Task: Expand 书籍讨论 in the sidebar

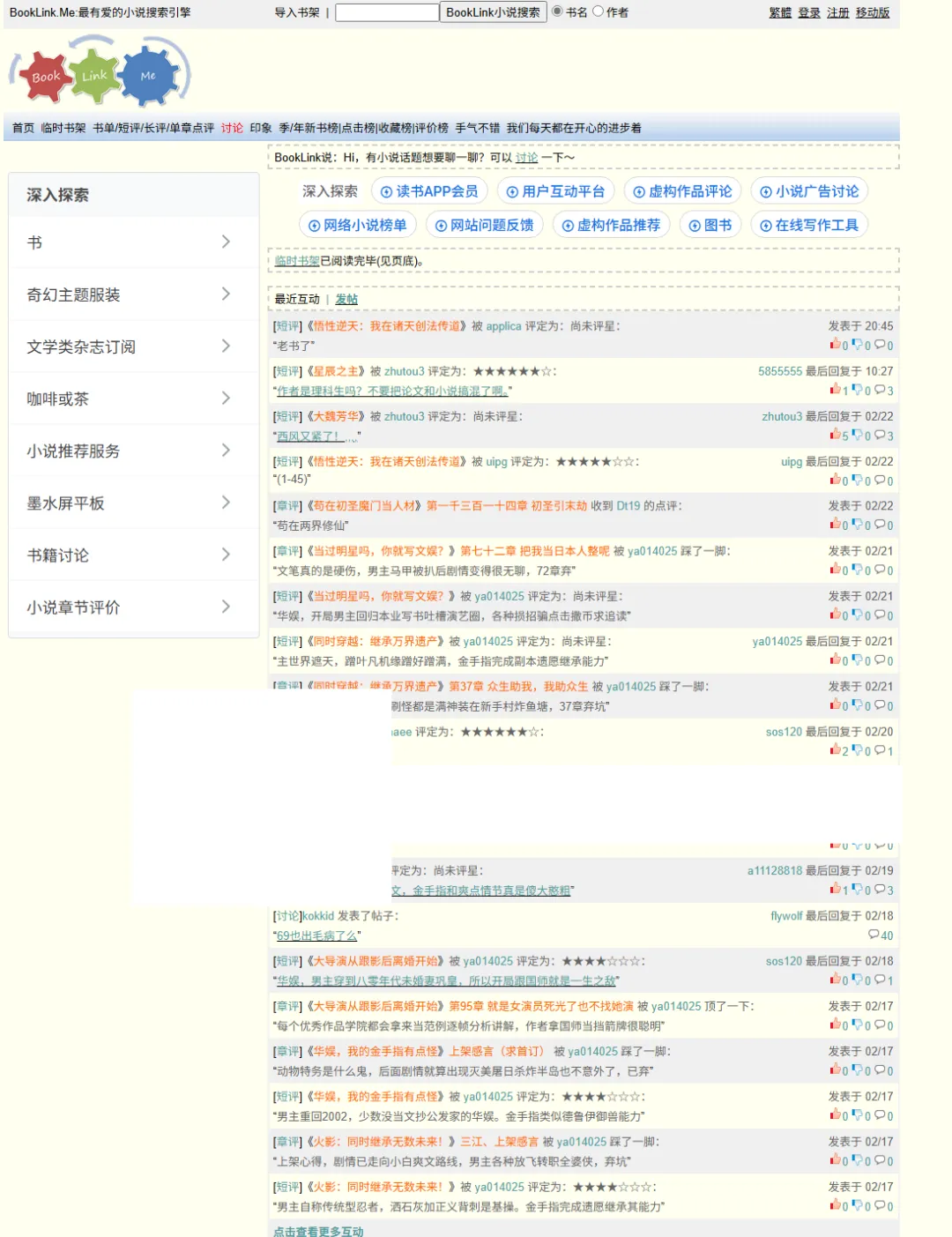Action: [x=133, y=555]
